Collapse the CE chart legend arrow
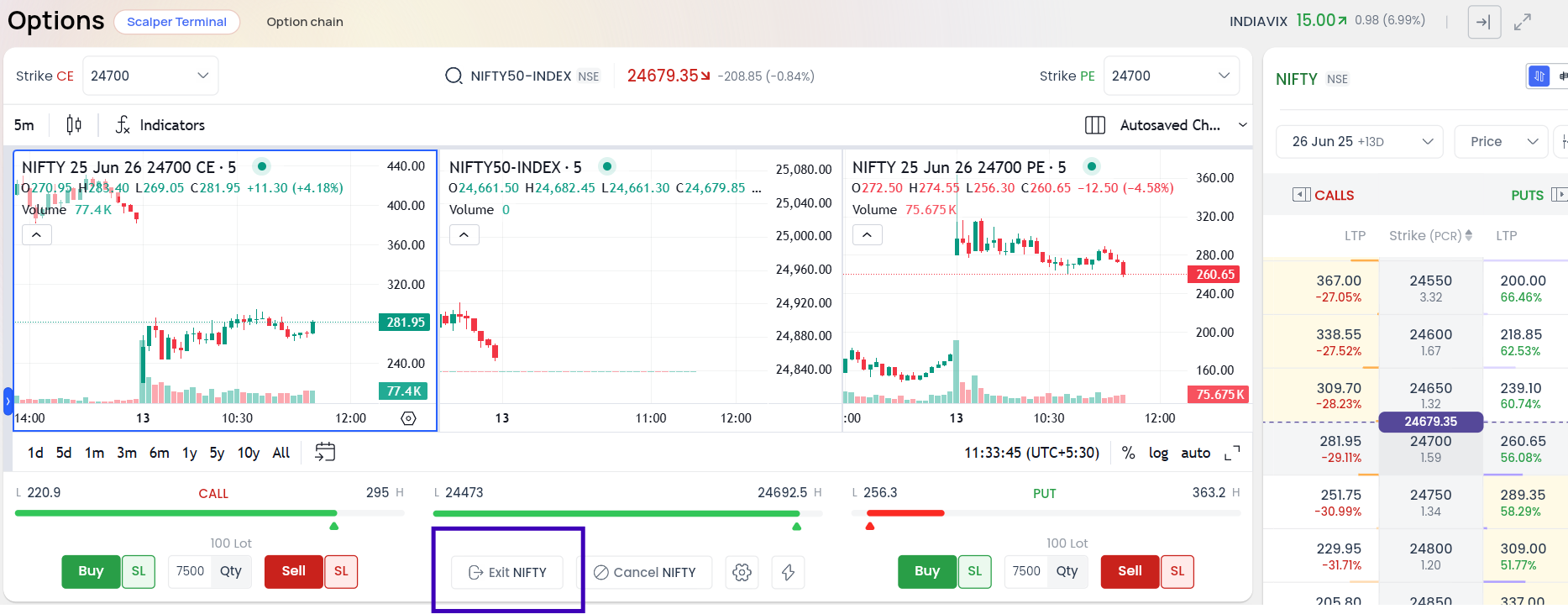This screenshot has height=614, width=1568. pyautogui.click(x=36, y=235)
